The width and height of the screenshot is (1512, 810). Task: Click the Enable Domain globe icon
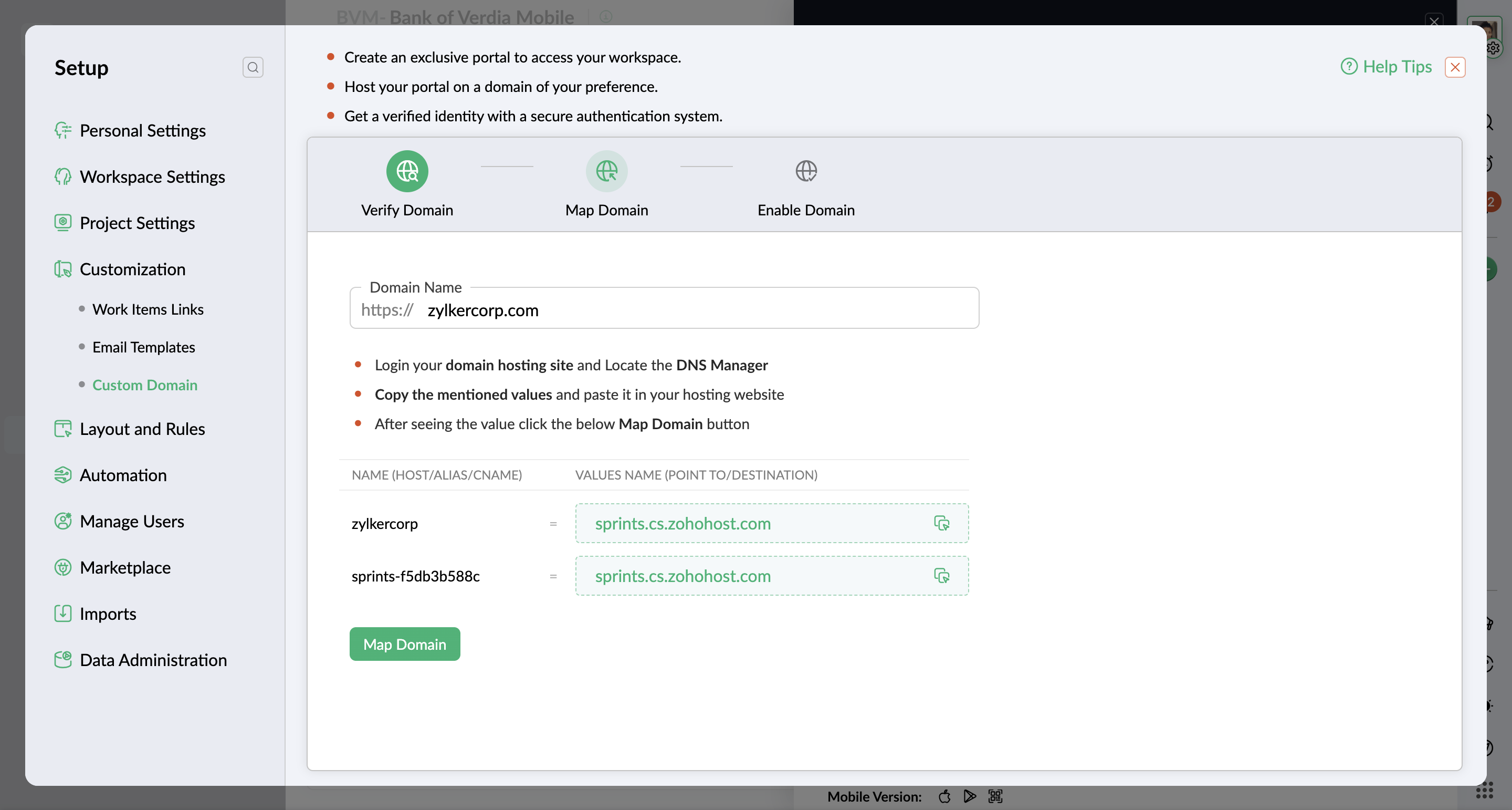[806, 172]
